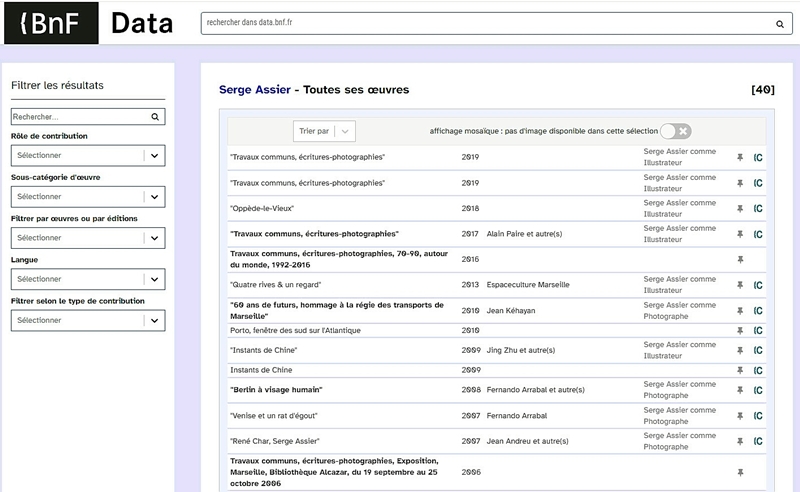Viewport: 800px width, 492px height.
Task: Open Filtrer par œuvres ou par éditions dropdown
Action: [88, 238]
